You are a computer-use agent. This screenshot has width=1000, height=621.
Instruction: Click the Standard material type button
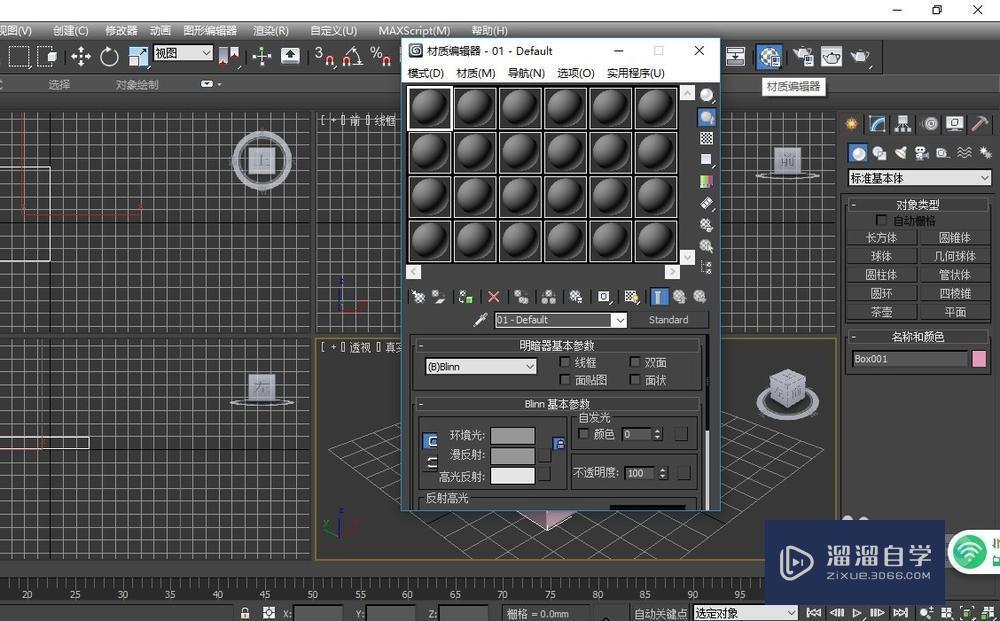670,319
